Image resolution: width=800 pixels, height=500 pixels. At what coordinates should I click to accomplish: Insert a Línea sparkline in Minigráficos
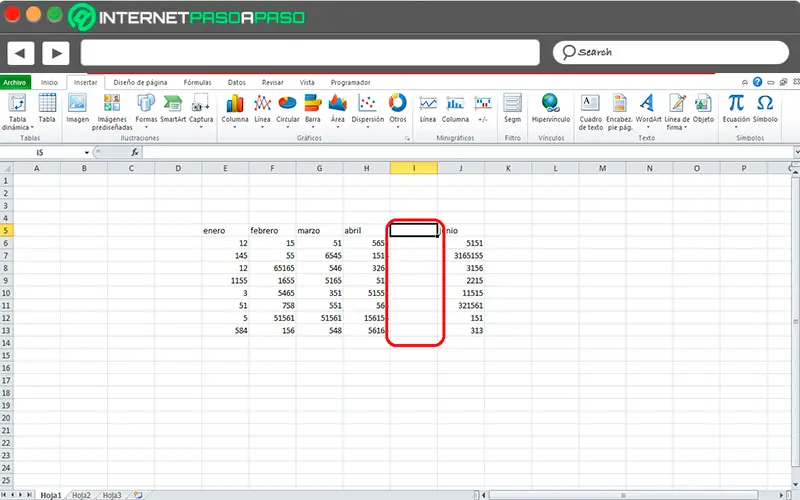[428, 108]
